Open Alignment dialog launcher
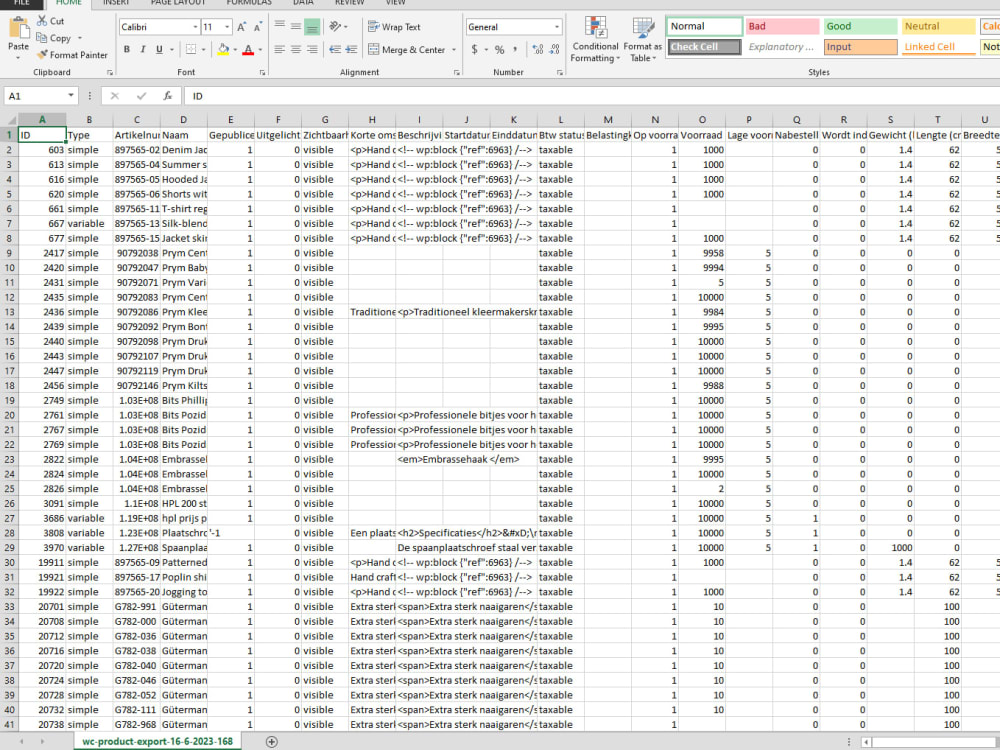 click(x=457, y=73)
